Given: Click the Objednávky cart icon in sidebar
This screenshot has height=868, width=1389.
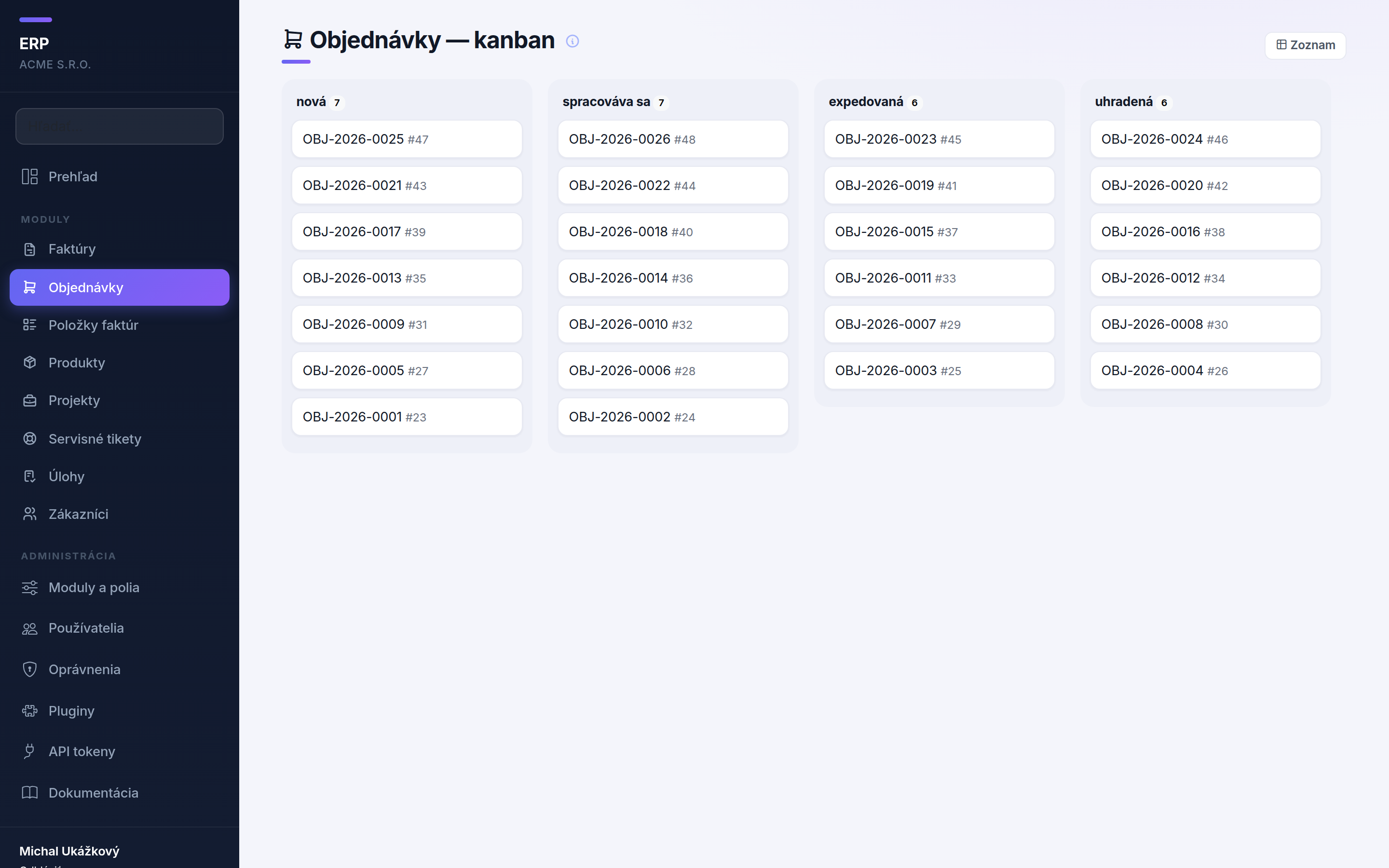Looking at the screenshot, I should pyautogui.click(x=30, y=287).
